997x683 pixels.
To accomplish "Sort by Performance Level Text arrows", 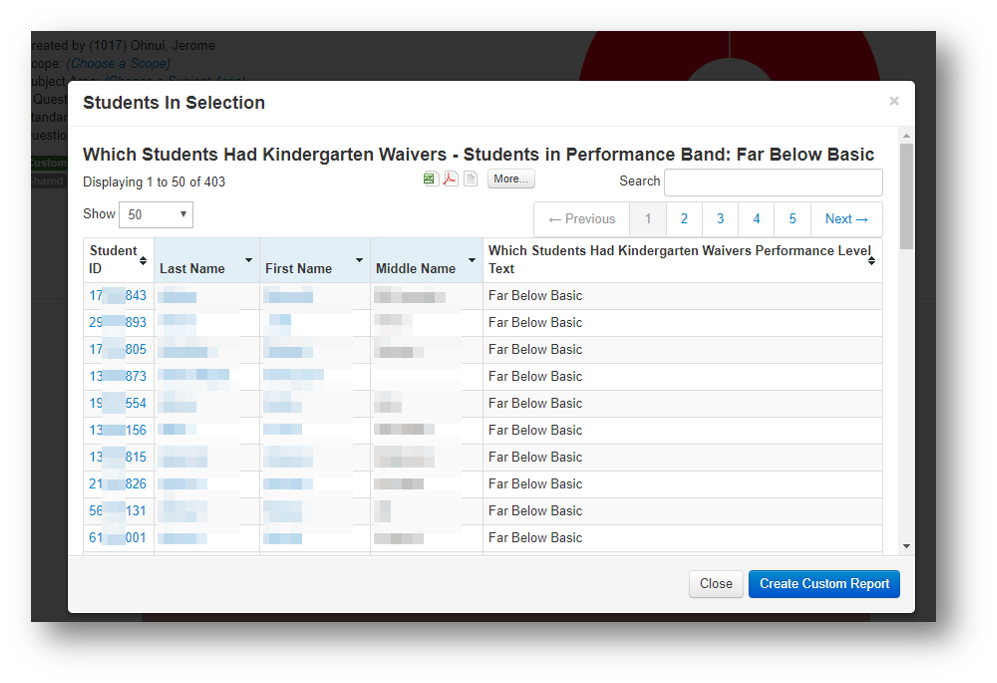I will tap(871, 260).
